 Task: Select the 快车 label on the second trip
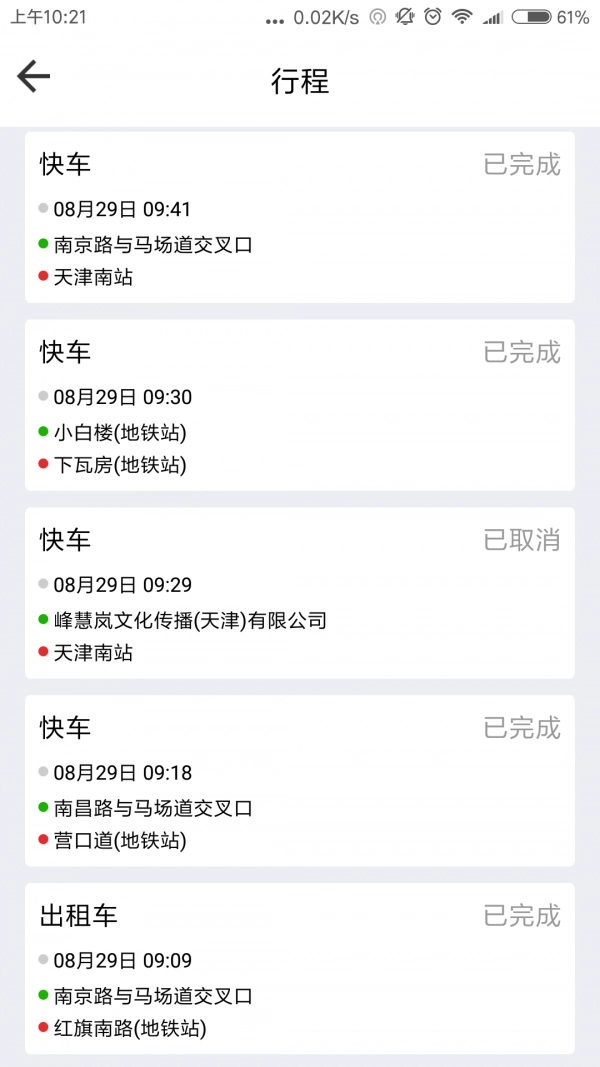[x=64, y=352]
